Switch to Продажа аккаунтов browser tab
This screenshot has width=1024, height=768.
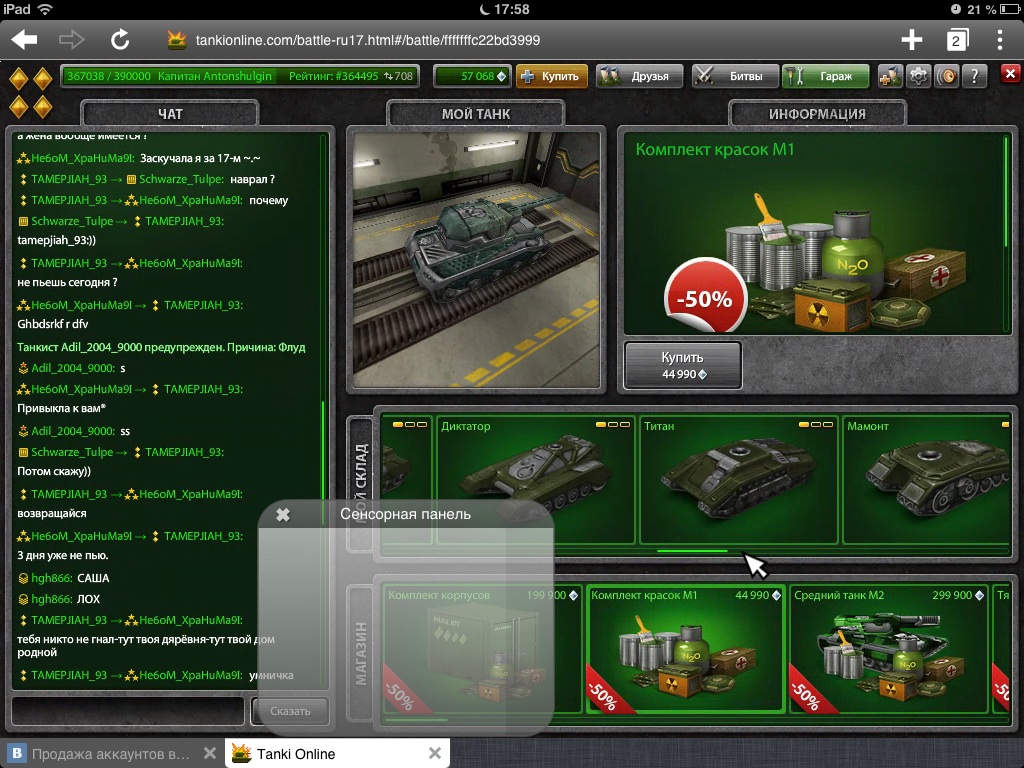[x=110, y=754]
